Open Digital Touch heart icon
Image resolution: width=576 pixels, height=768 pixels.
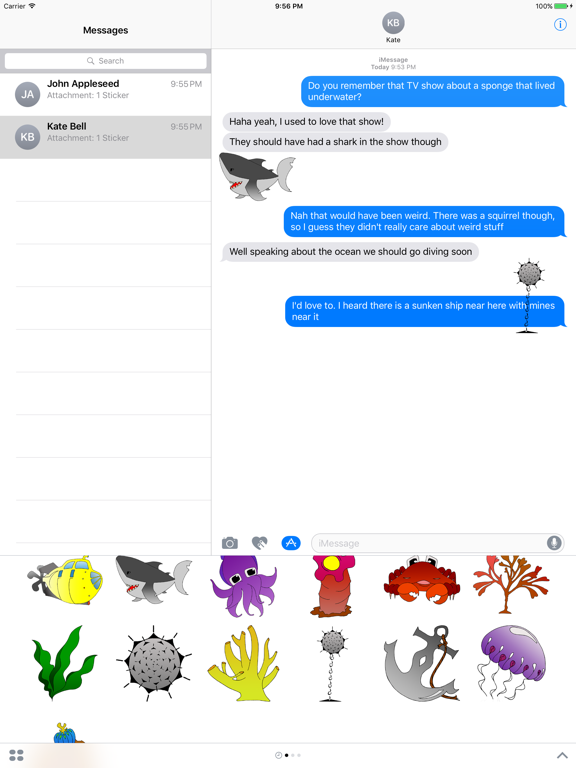(260, 543)
